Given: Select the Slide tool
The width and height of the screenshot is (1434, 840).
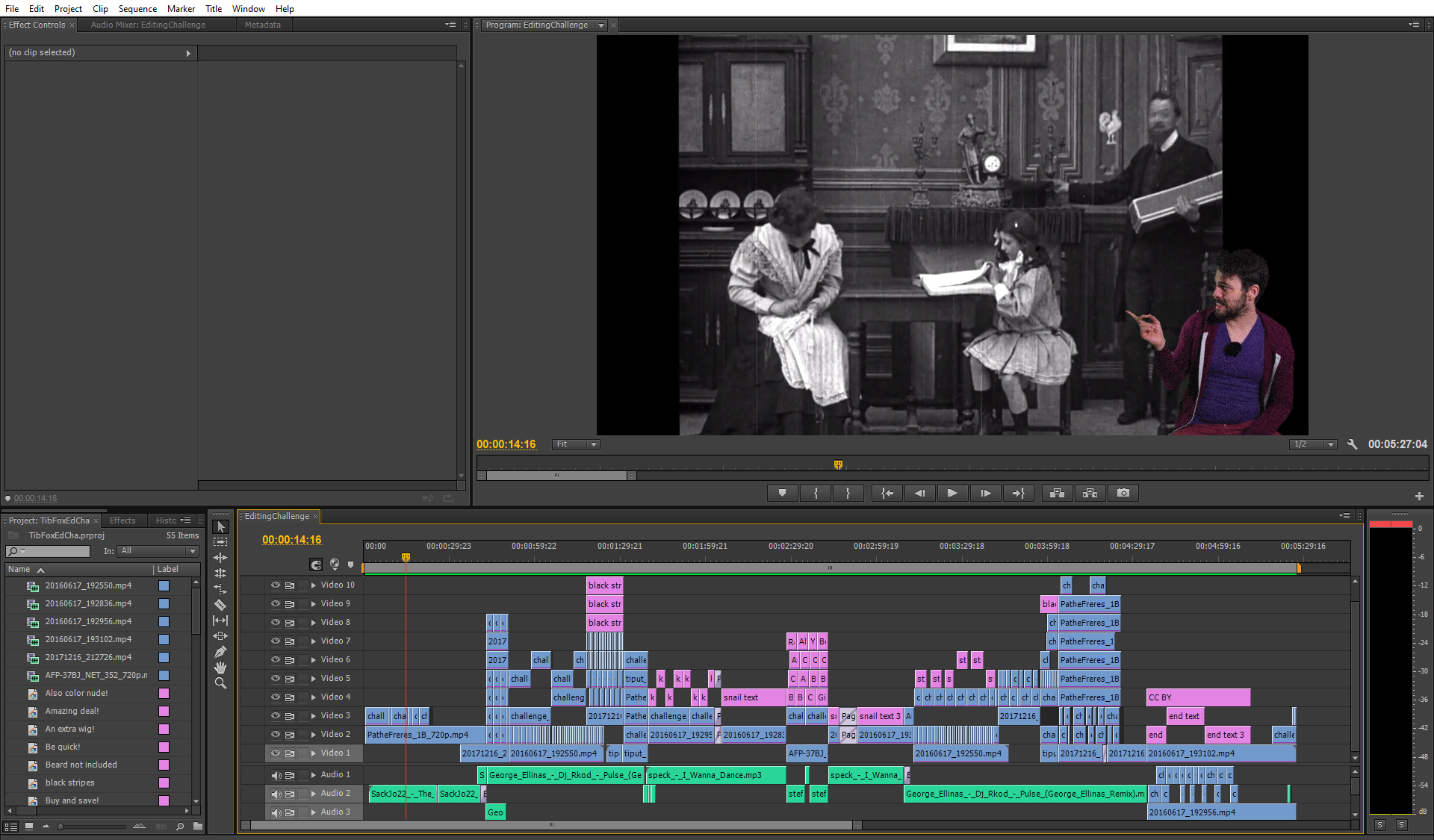Looking at the screenshot, I should click(220, 636).
